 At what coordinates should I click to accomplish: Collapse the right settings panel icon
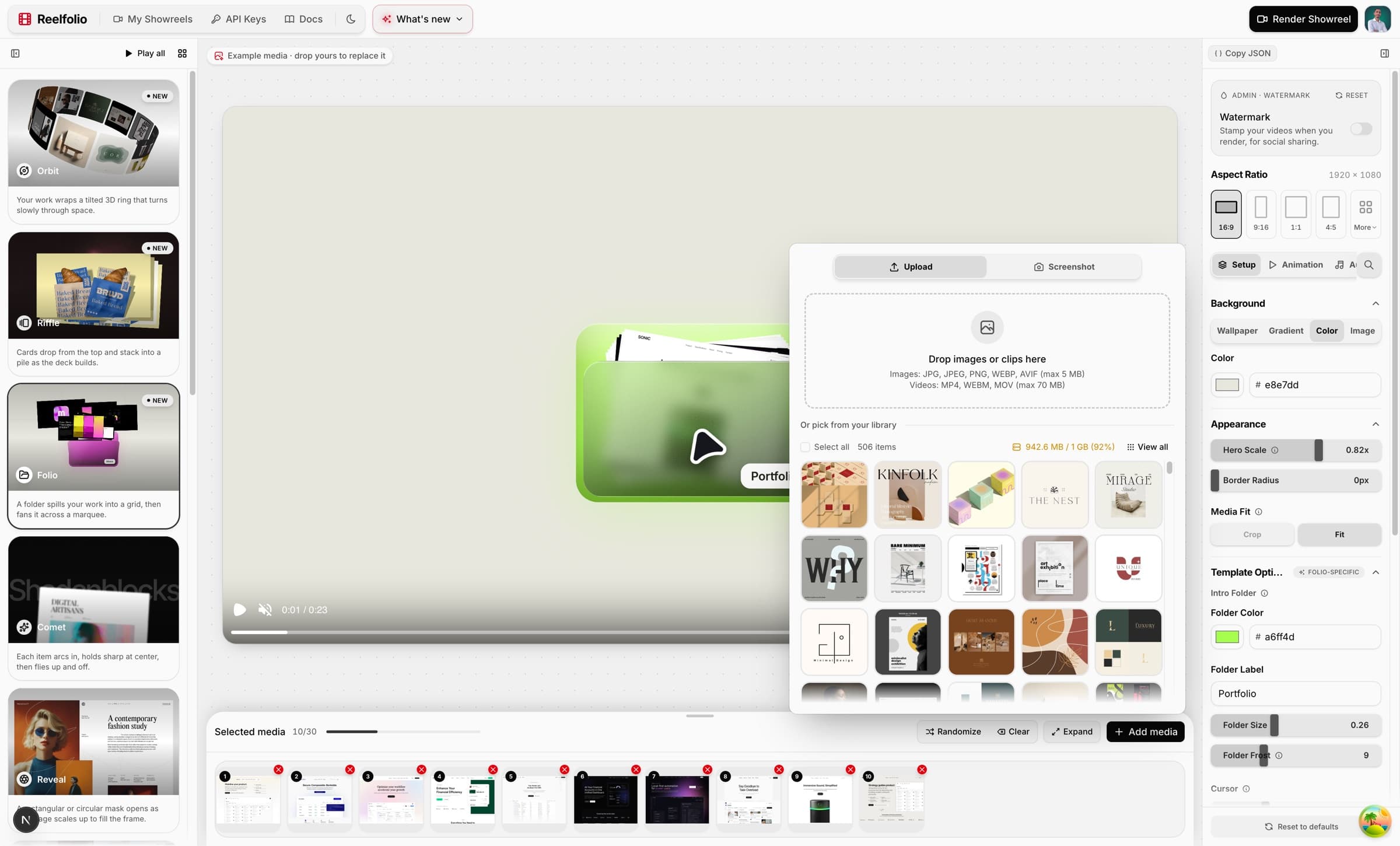pyautogui.click(x=1385, y=54)
